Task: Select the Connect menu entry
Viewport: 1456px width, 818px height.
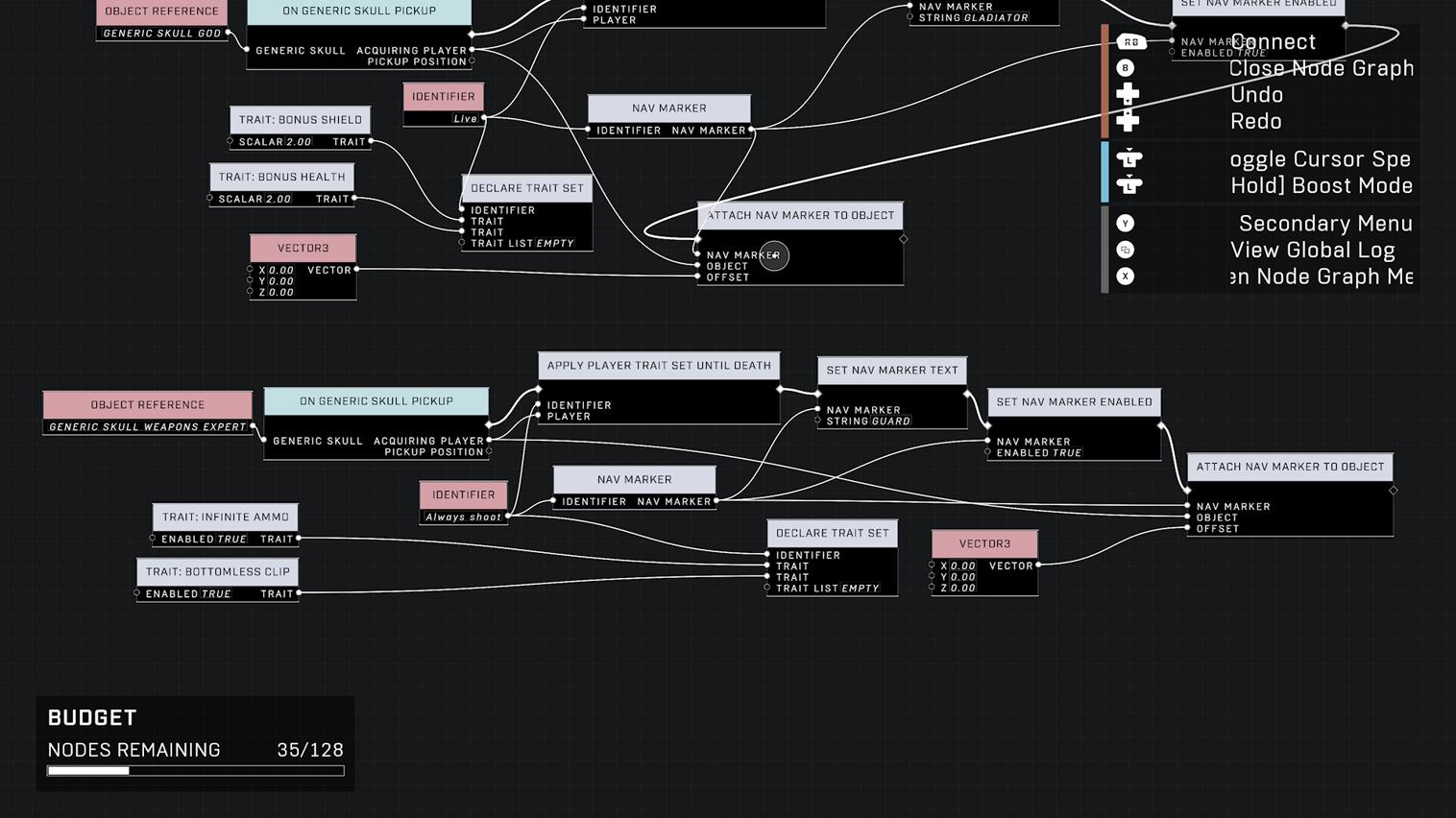Action: (x=1274, y=42)
